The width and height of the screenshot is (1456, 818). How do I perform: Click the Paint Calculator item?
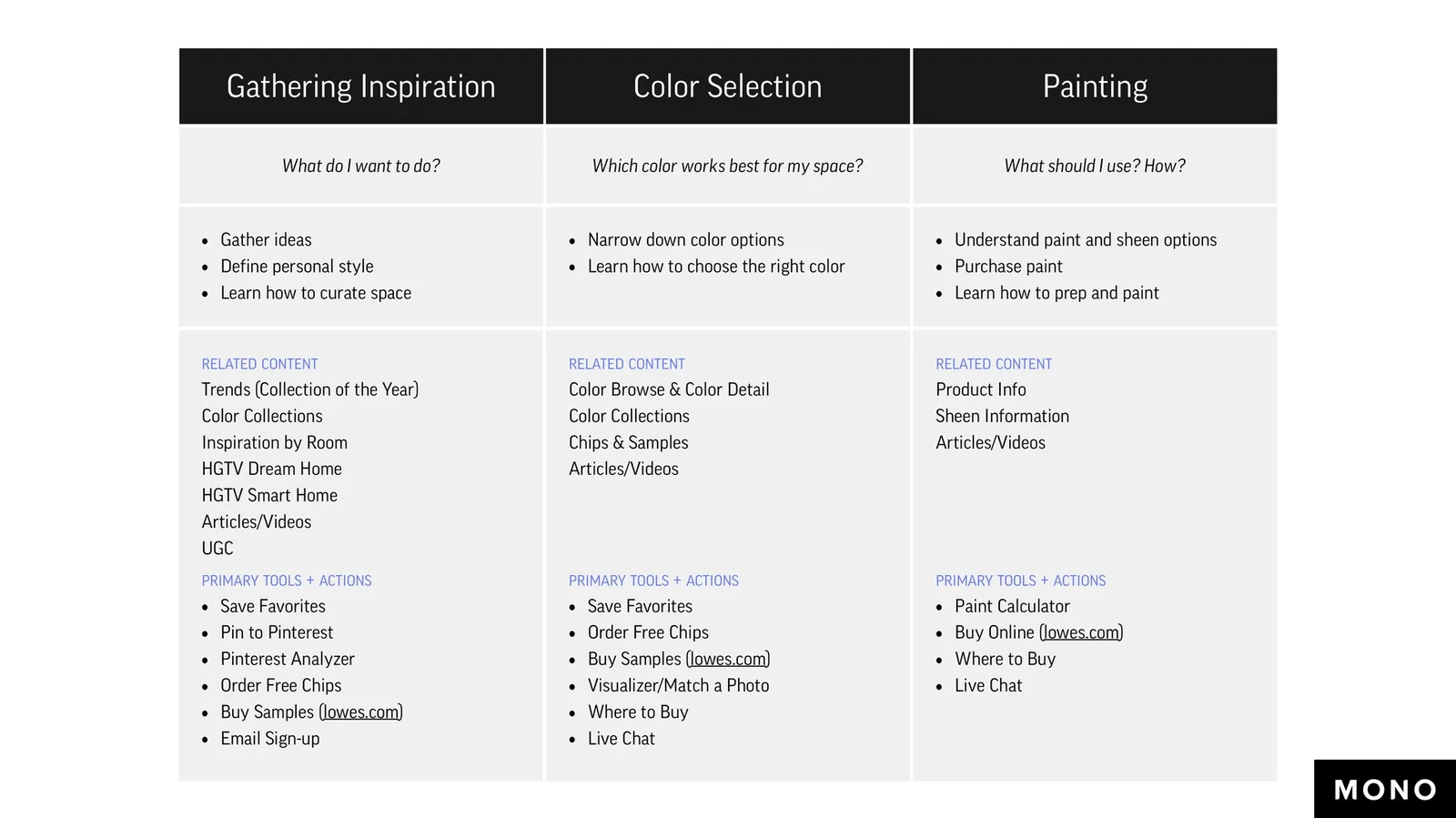coord(1012,606)
